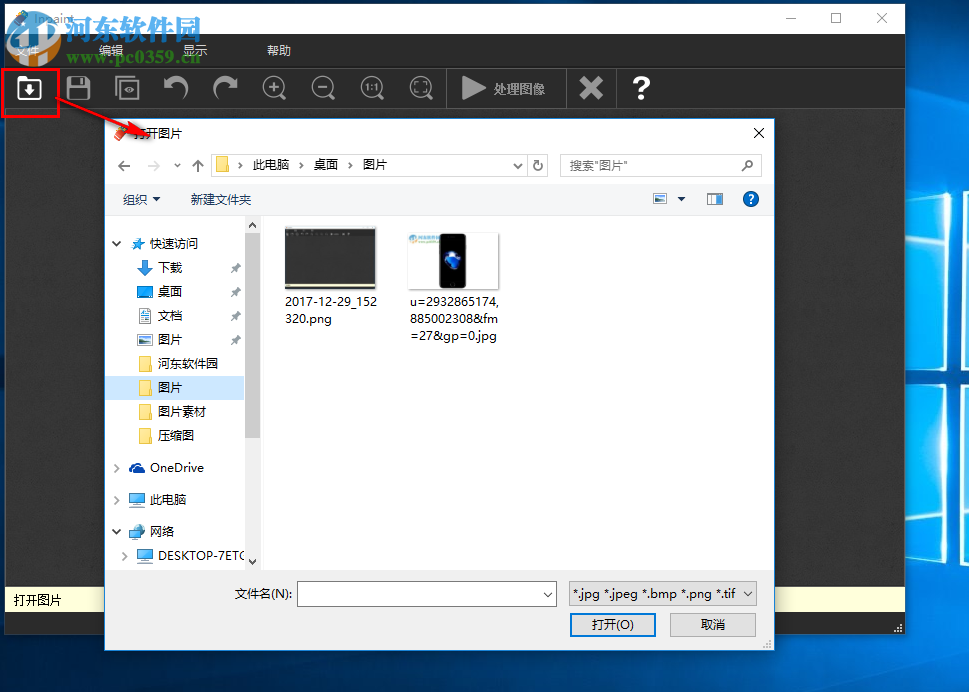
Task: View image at 1:1 actual size
Action: [372, 88]
